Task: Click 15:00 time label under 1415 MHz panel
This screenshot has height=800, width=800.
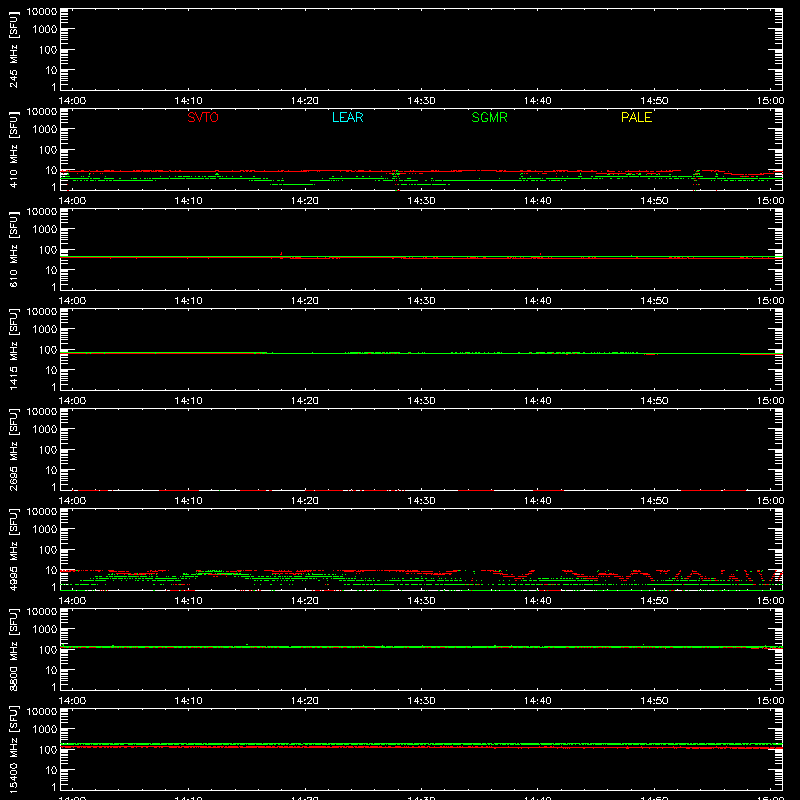Action: click(x=770, y=401)
